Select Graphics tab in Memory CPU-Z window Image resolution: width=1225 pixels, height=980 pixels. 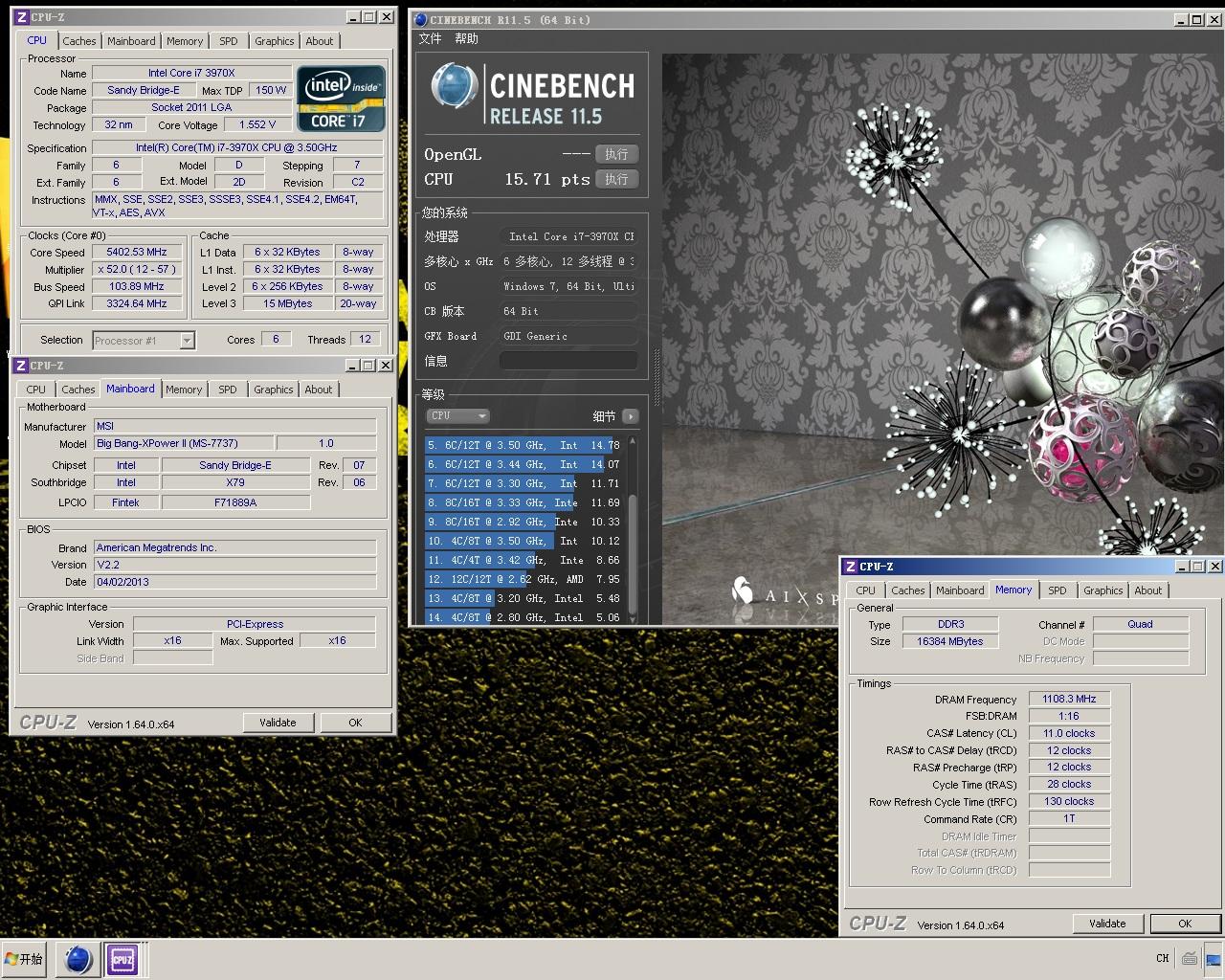pos(1103,590)
